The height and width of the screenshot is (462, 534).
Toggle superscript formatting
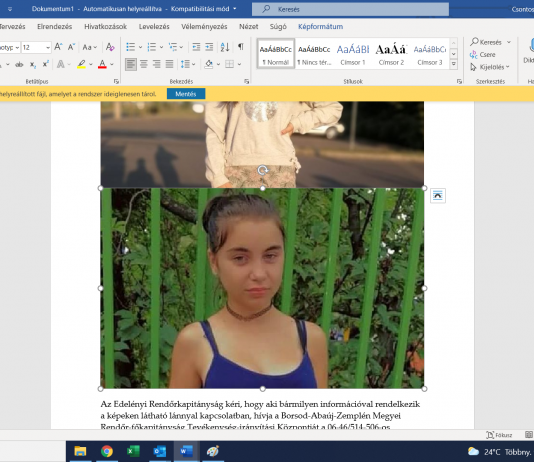45,64
